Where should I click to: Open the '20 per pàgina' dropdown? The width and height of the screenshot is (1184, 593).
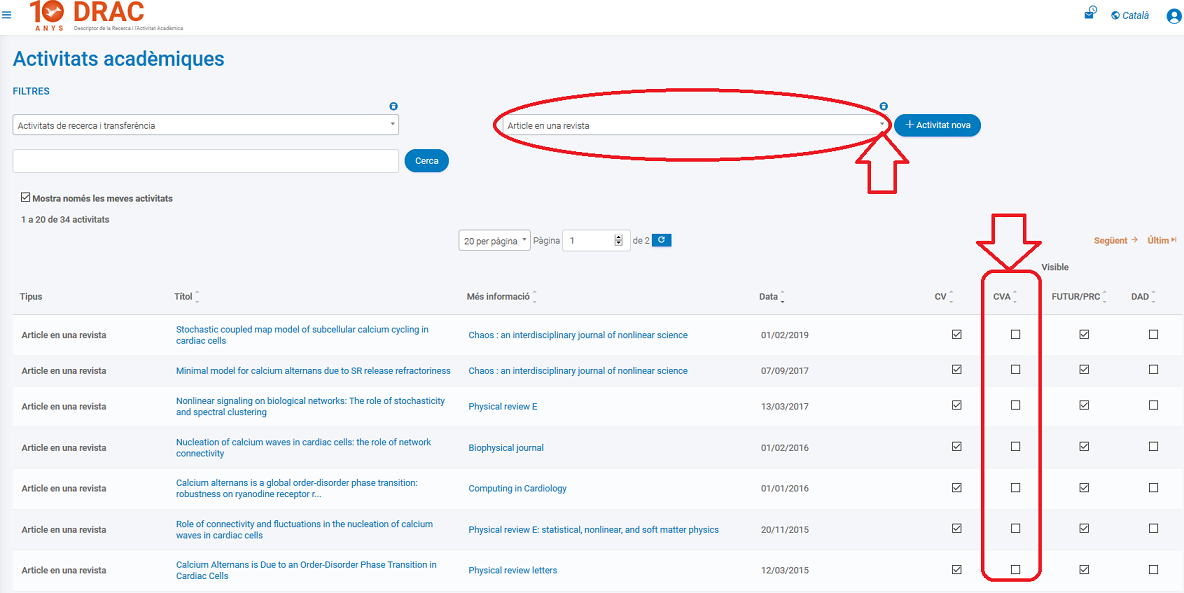pos(495,241)
